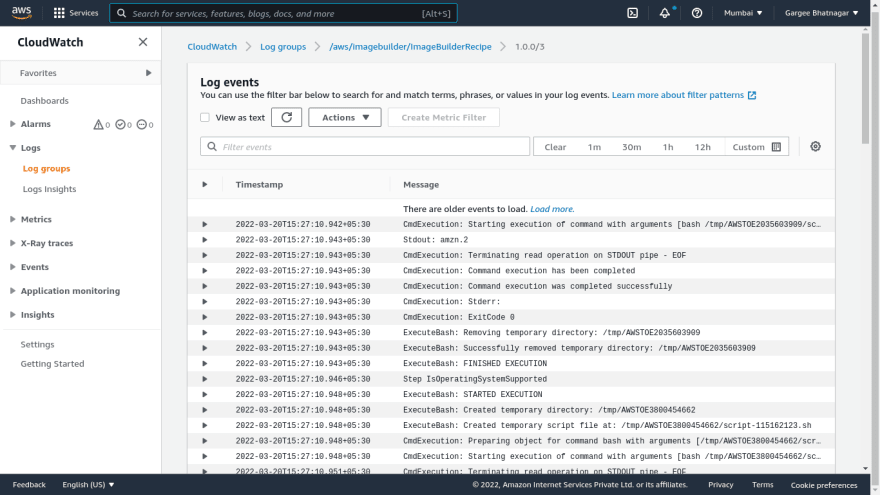Click the alarms OK checkmark count icon
Viewport: 880px width, 495px height.
120,125
